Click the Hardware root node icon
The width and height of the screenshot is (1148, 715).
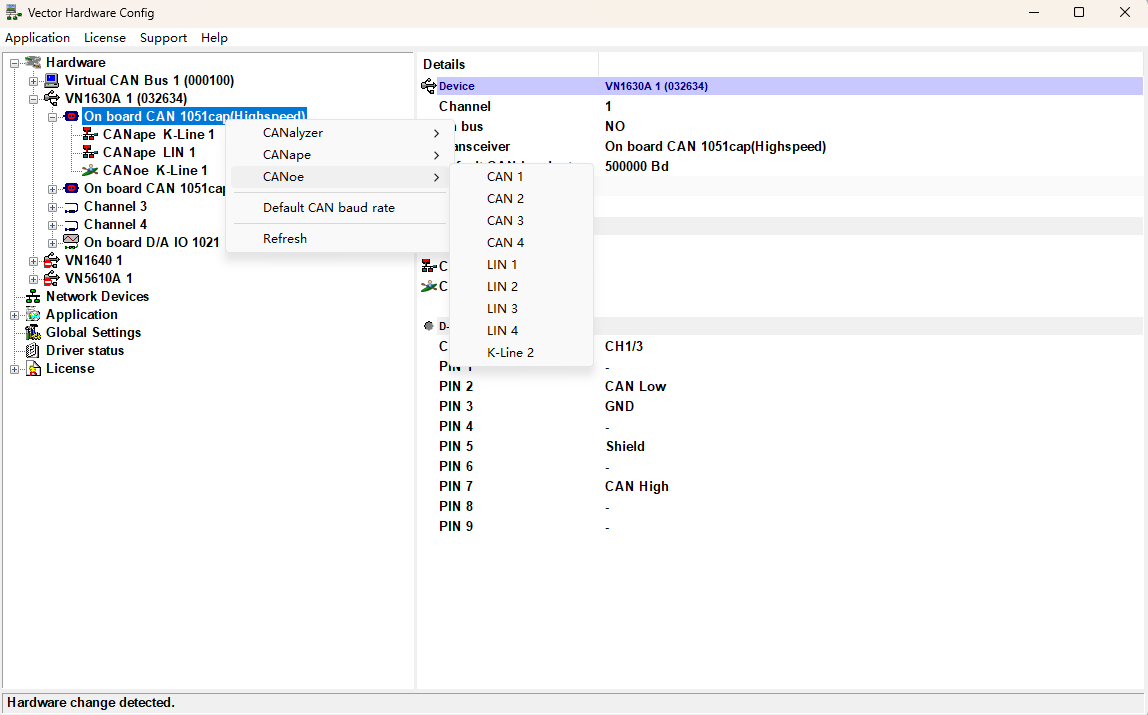coord(33,62)
